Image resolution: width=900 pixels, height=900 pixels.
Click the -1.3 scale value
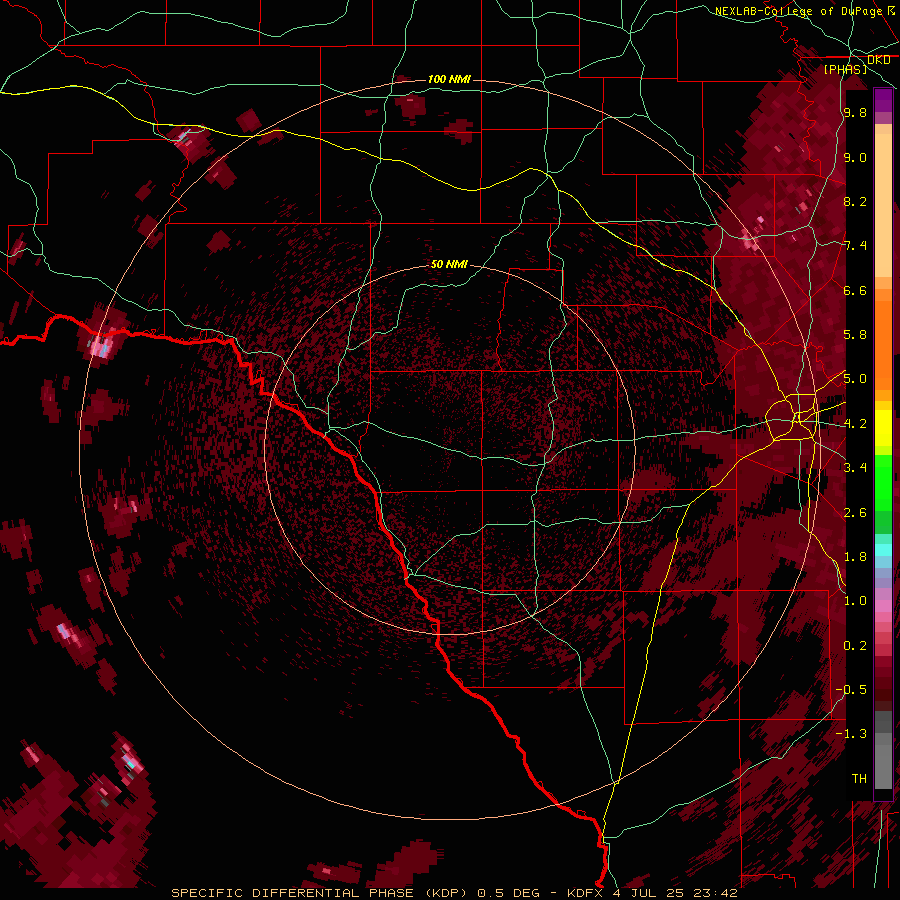[x=851, y=734]
